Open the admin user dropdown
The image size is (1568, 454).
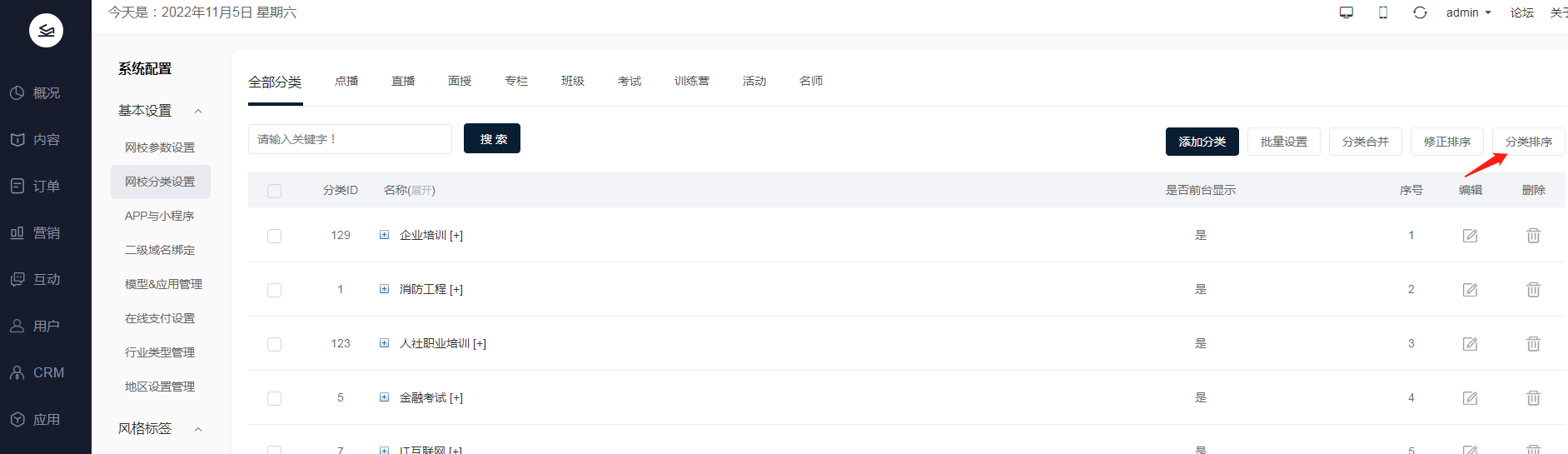pyautogui.click(x=1468, y=12)
